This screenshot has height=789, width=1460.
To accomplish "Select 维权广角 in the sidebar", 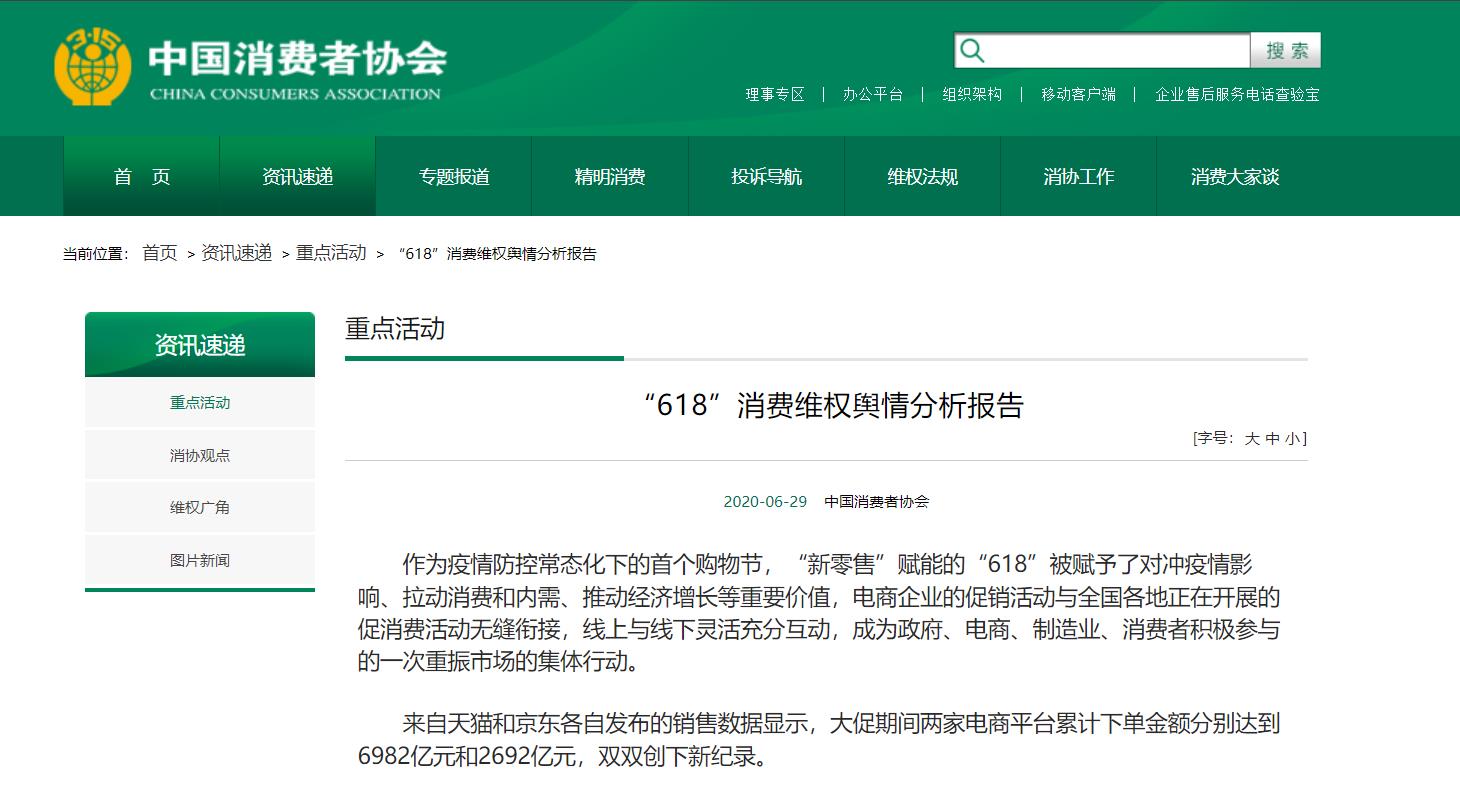I will (200, 508).
